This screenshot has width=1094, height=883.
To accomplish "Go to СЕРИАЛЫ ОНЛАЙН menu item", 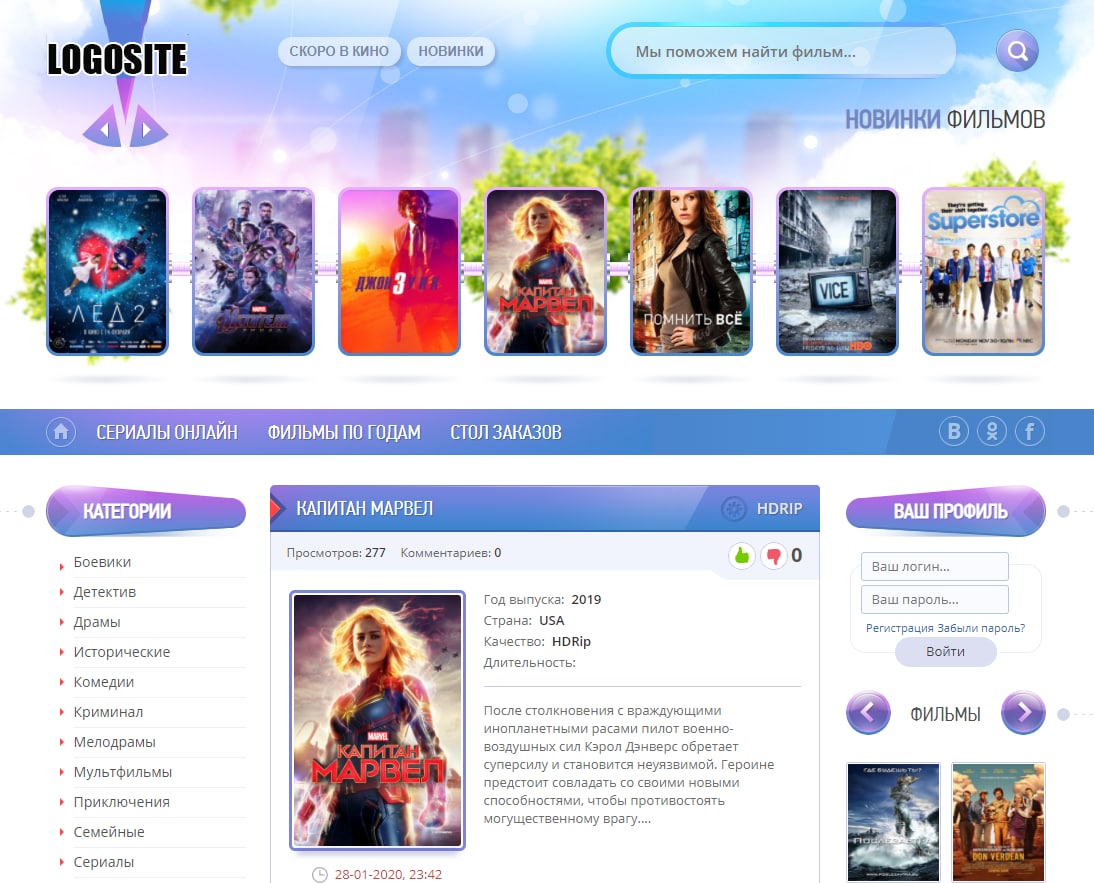I will (x=167, y=432).
